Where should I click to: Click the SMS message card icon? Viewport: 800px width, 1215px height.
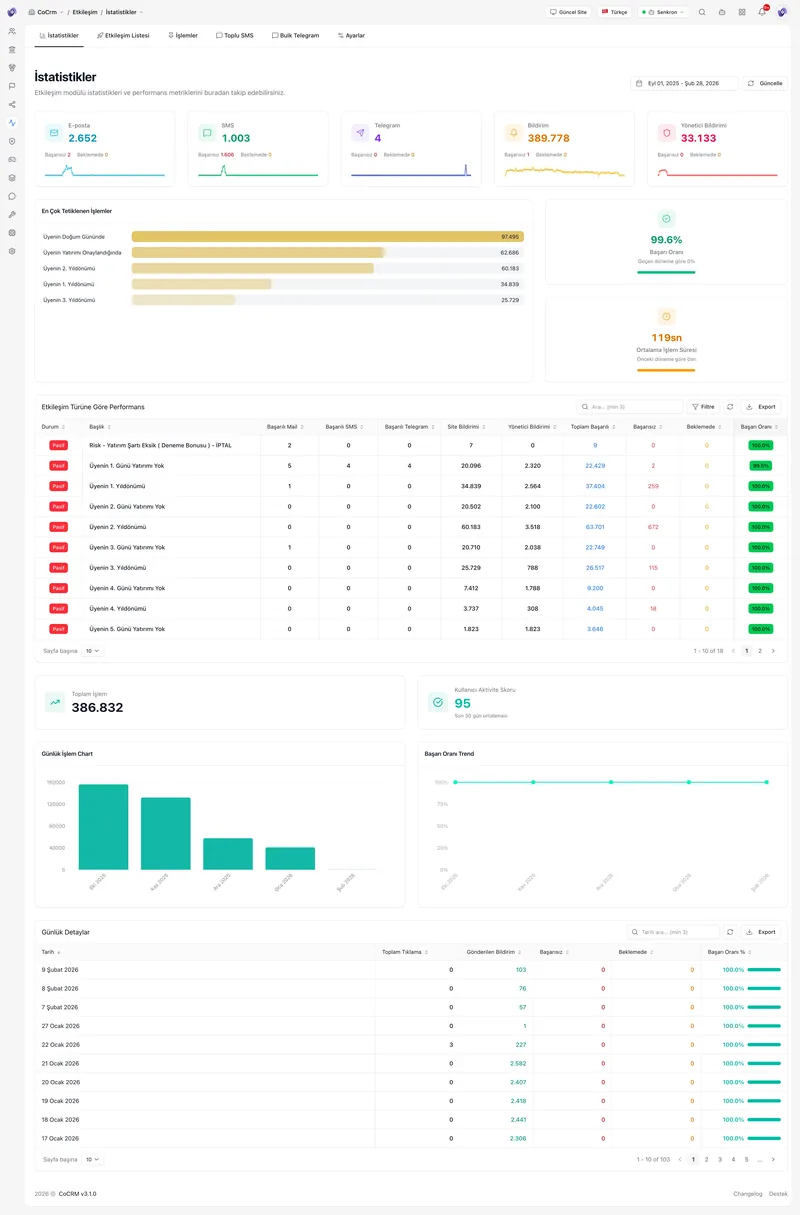(207, 132)
